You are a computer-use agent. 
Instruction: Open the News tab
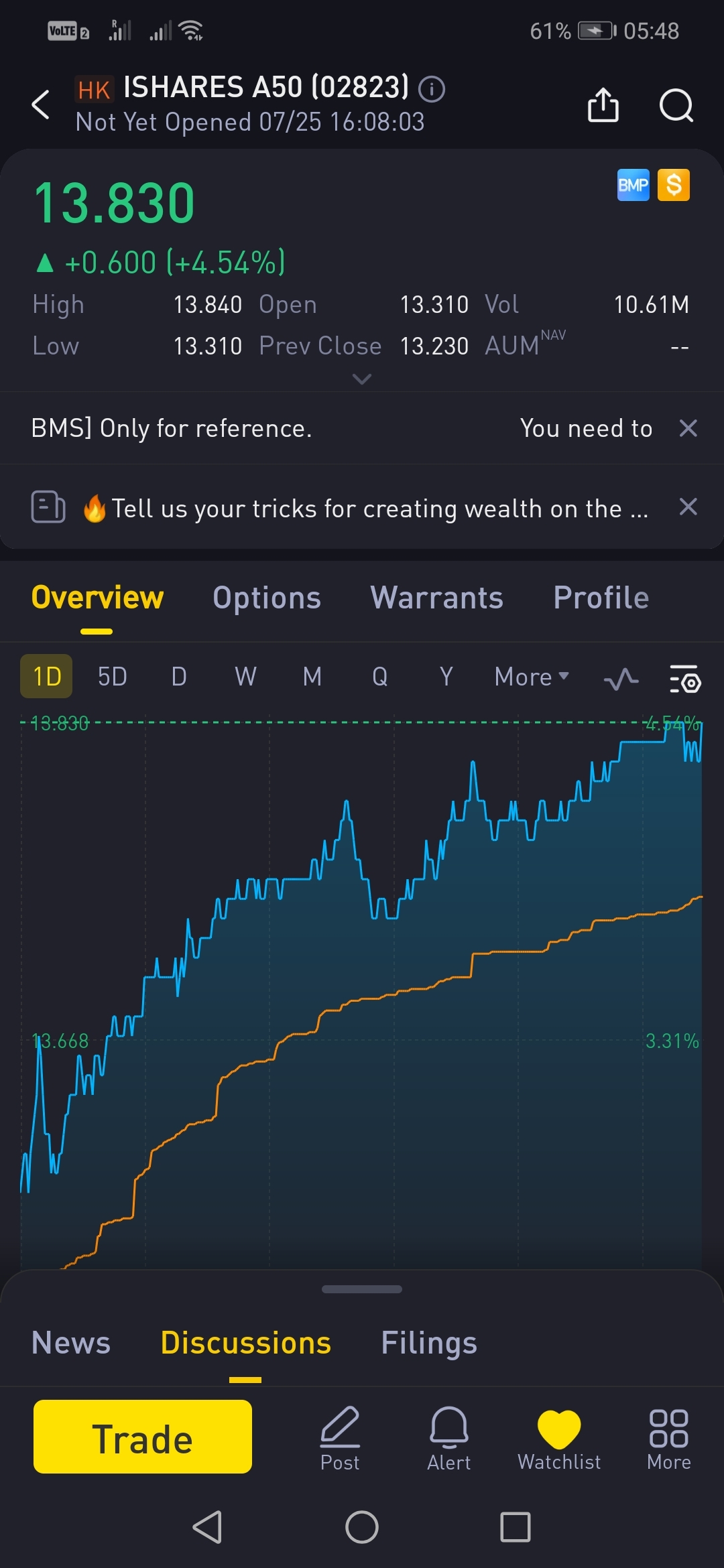click(71, 1343)
